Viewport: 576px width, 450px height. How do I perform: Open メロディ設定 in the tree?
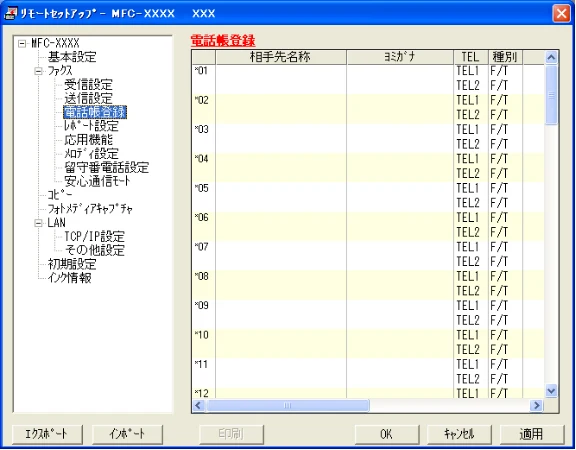91,154
